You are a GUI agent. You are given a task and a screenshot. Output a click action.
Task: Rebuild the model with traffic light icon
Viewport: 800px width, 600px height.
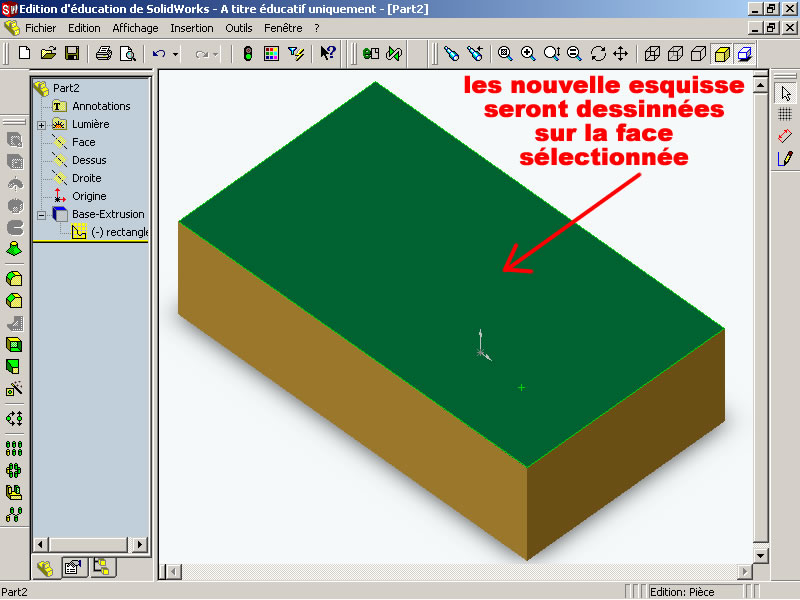pos(247,53)
